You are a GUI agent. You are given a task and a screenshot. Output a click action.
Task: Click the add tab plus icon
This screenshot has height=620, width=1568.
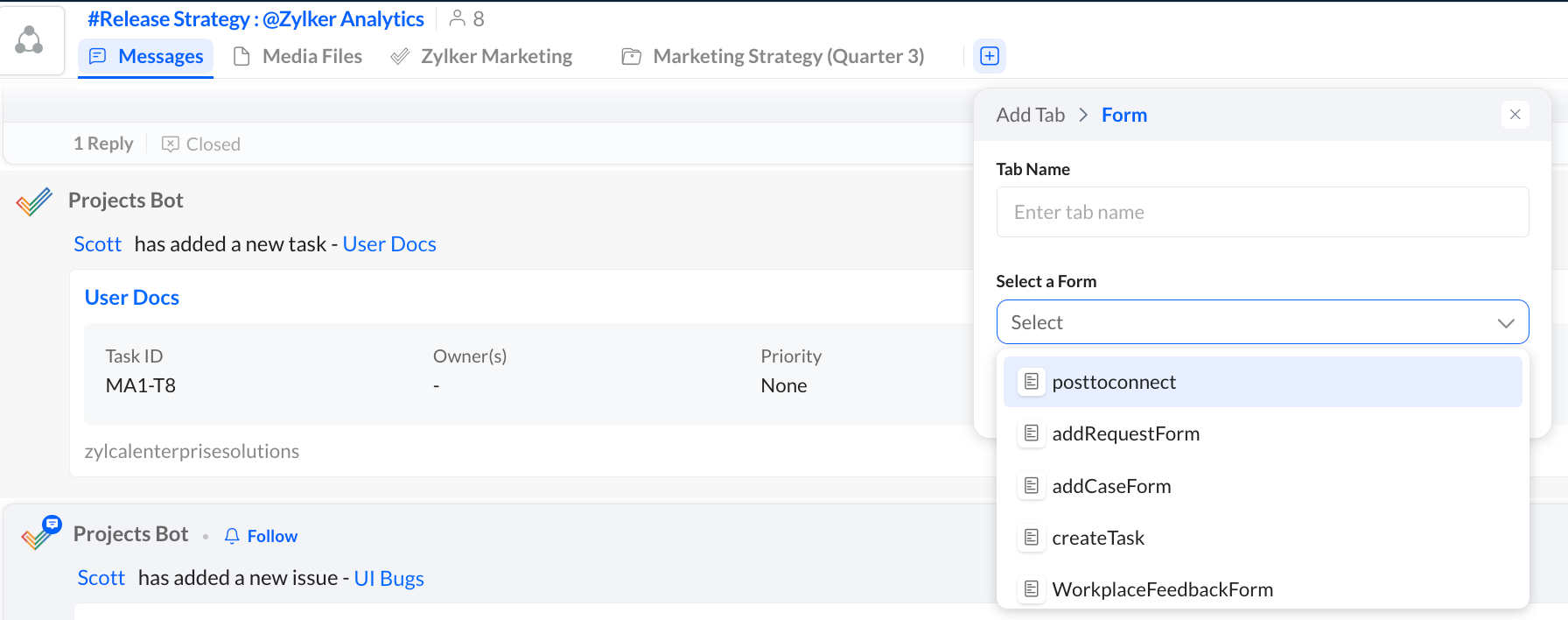(990, 56)
